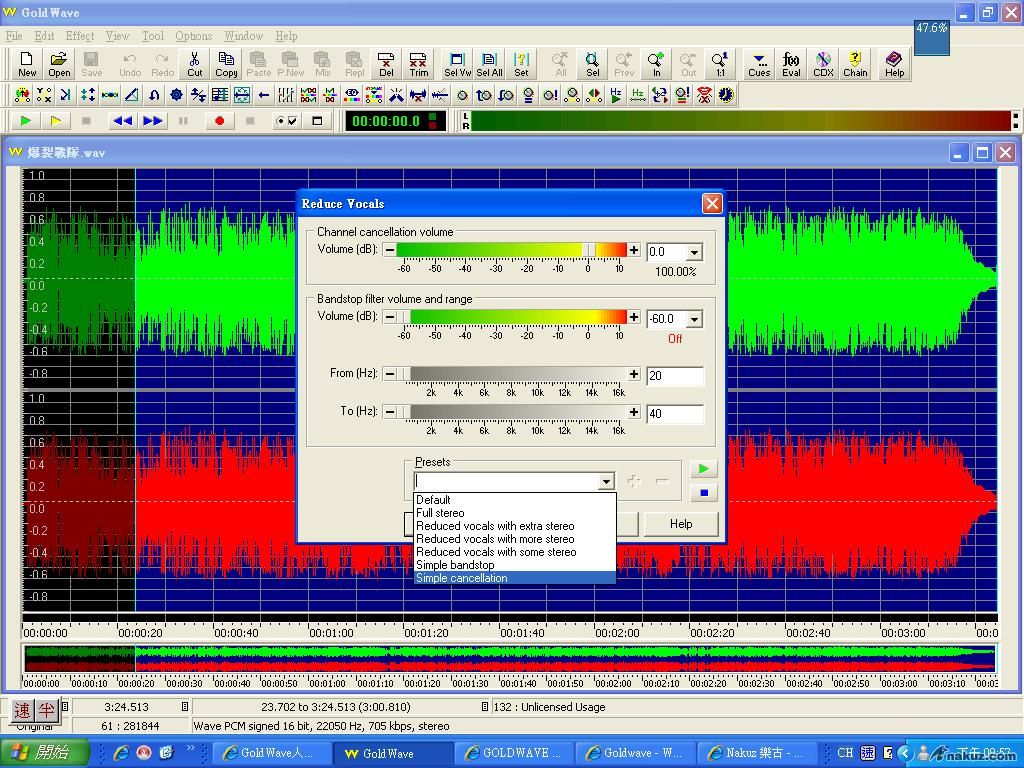This screenshot has height=768, width=1024.
Task: Toggle the window icon button beside the time display
Action: tap(317, 121)
